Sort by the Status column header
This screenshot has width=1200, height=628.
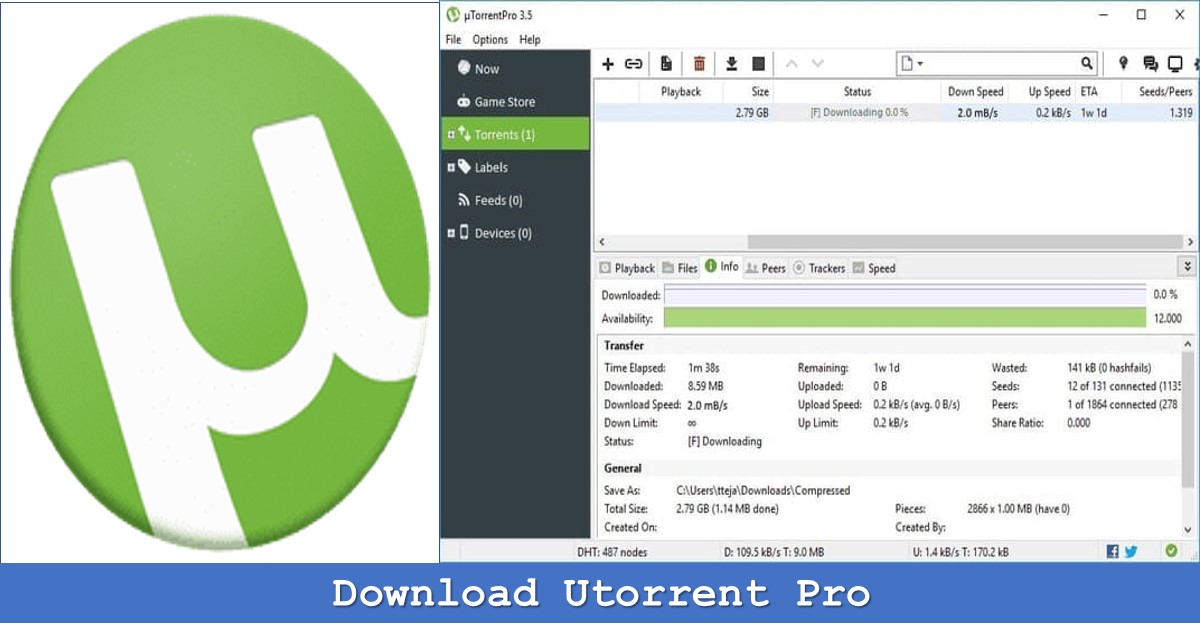click(x=857, y=91)
